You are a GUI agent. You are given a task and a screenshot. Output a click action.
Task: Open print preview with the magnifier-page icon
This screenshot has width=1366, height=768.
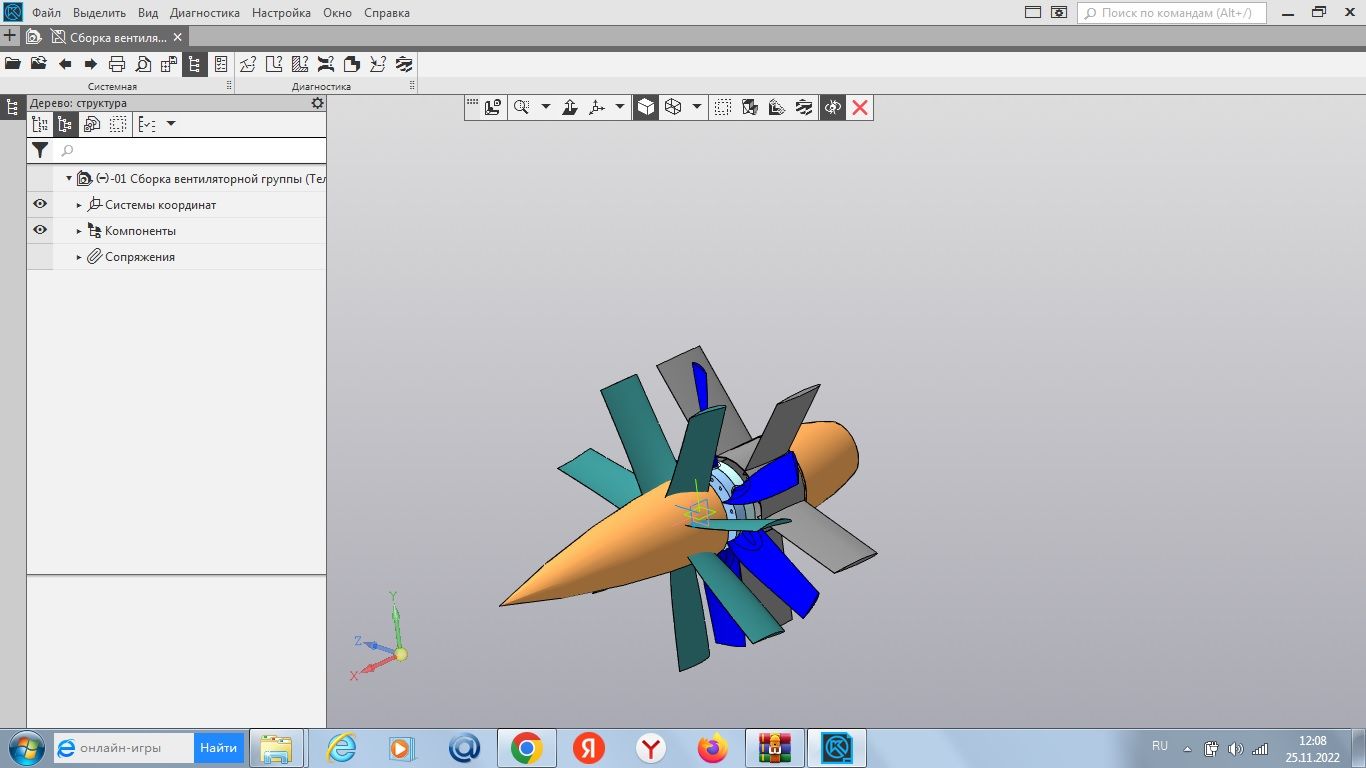[143, 64]
